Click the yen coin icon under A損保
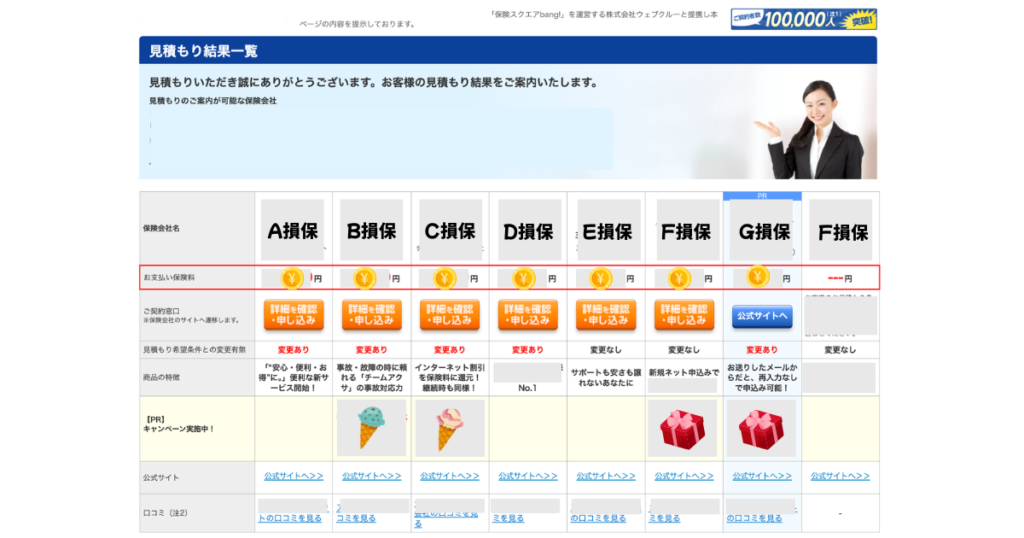Image resolution: width=1024 pixels, height=538 pixels. (292, 279)
